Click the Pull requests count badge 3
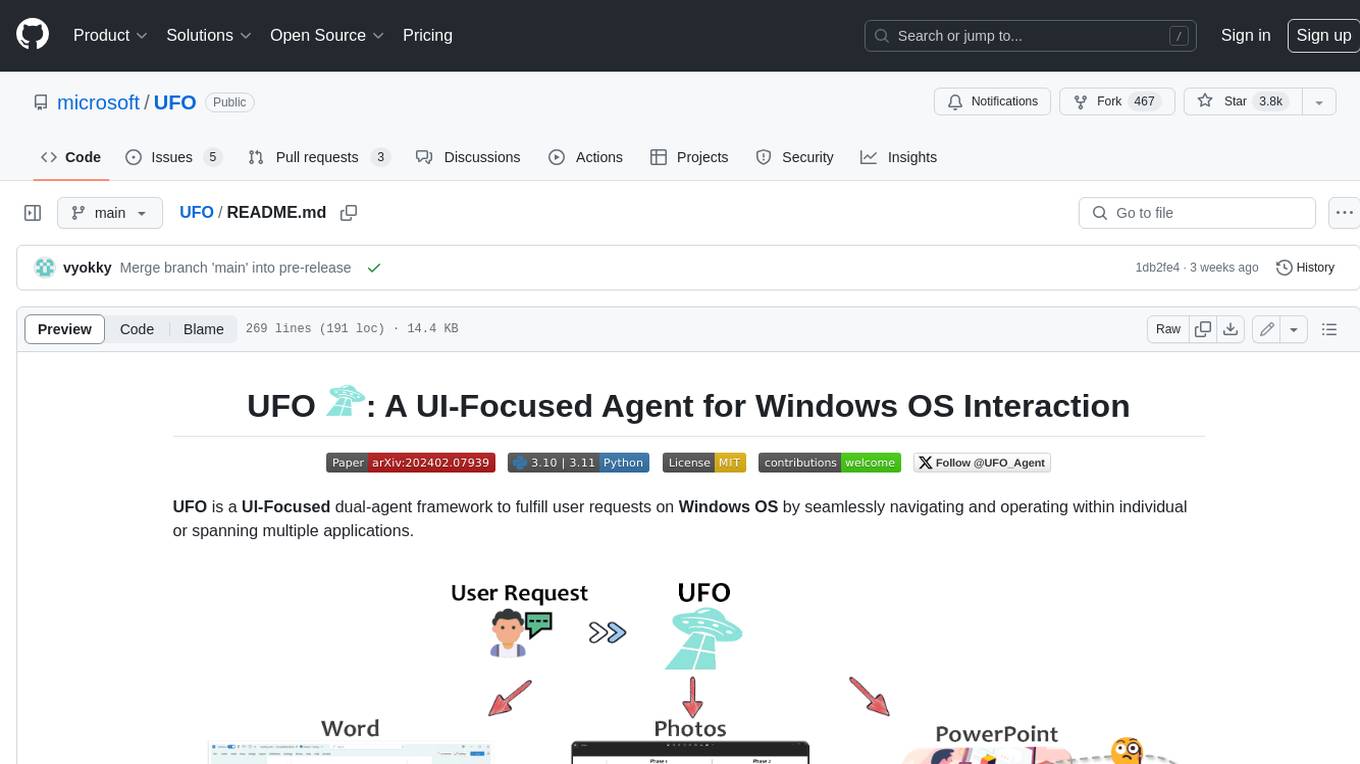1360x764 pixels. click(x=380, y=157)
